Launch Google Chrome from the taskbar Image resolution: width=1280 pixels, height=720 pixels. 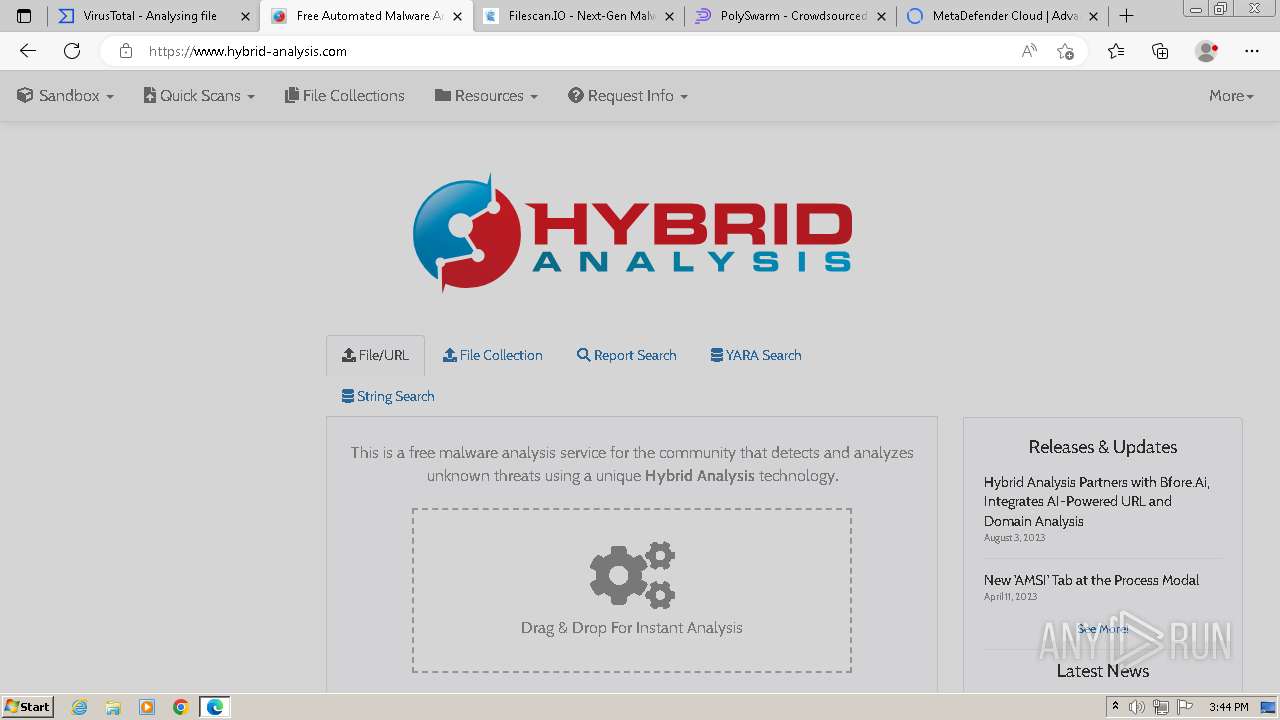click(x=181, y=707)
